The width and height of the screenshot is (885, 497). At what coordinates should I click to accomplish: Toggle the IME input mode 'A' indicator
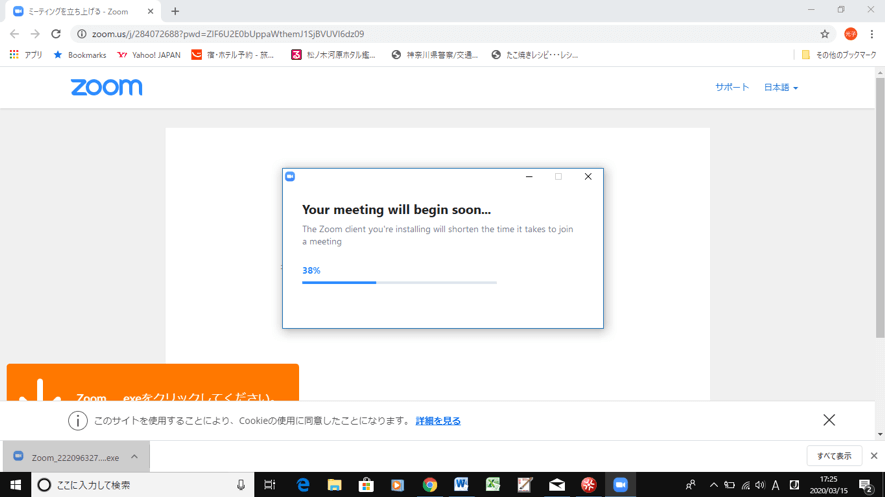[x=776, y=485]
